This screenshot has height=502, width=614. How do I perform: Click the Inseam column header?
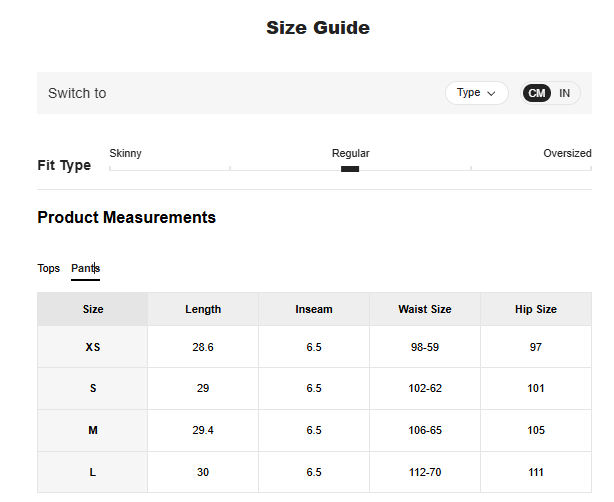click(314, 309)
